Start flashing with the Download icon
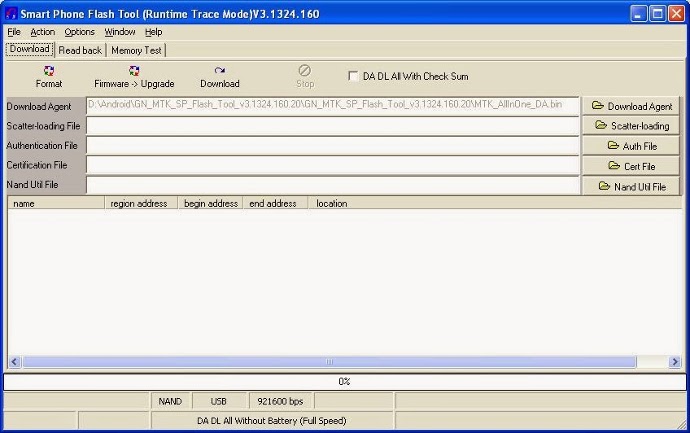 click(x=219, y=76)
